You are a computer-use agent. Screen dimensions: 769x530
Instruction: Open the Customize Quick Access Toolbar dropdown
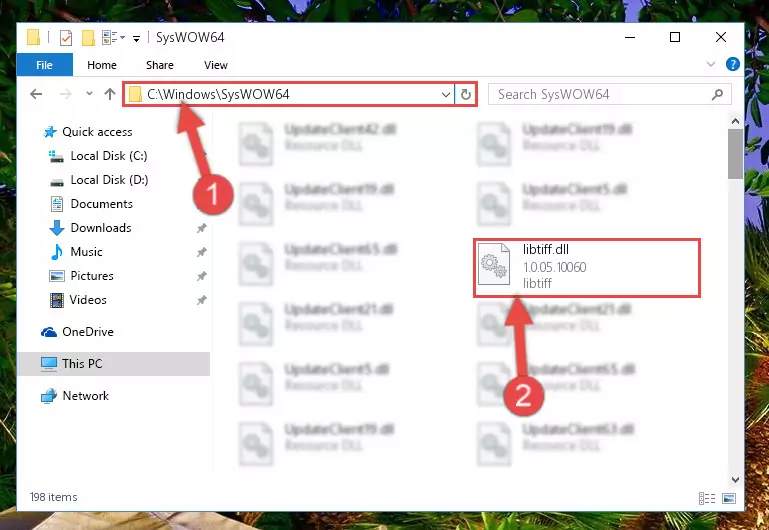tap(136, 38)
